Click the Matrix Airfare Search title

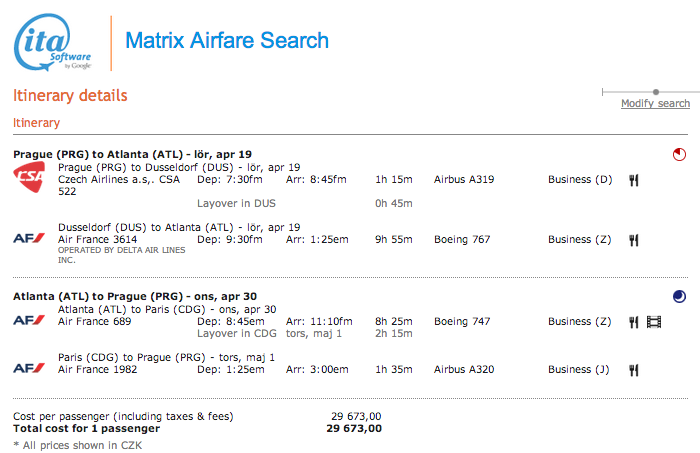click(x=227, y=40)
